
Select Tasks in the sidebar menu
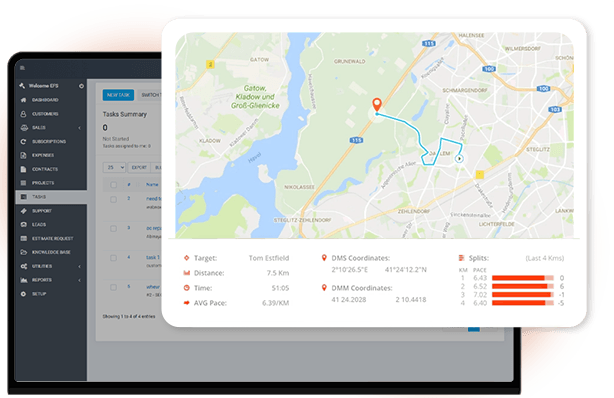click(x=51, y=197)
